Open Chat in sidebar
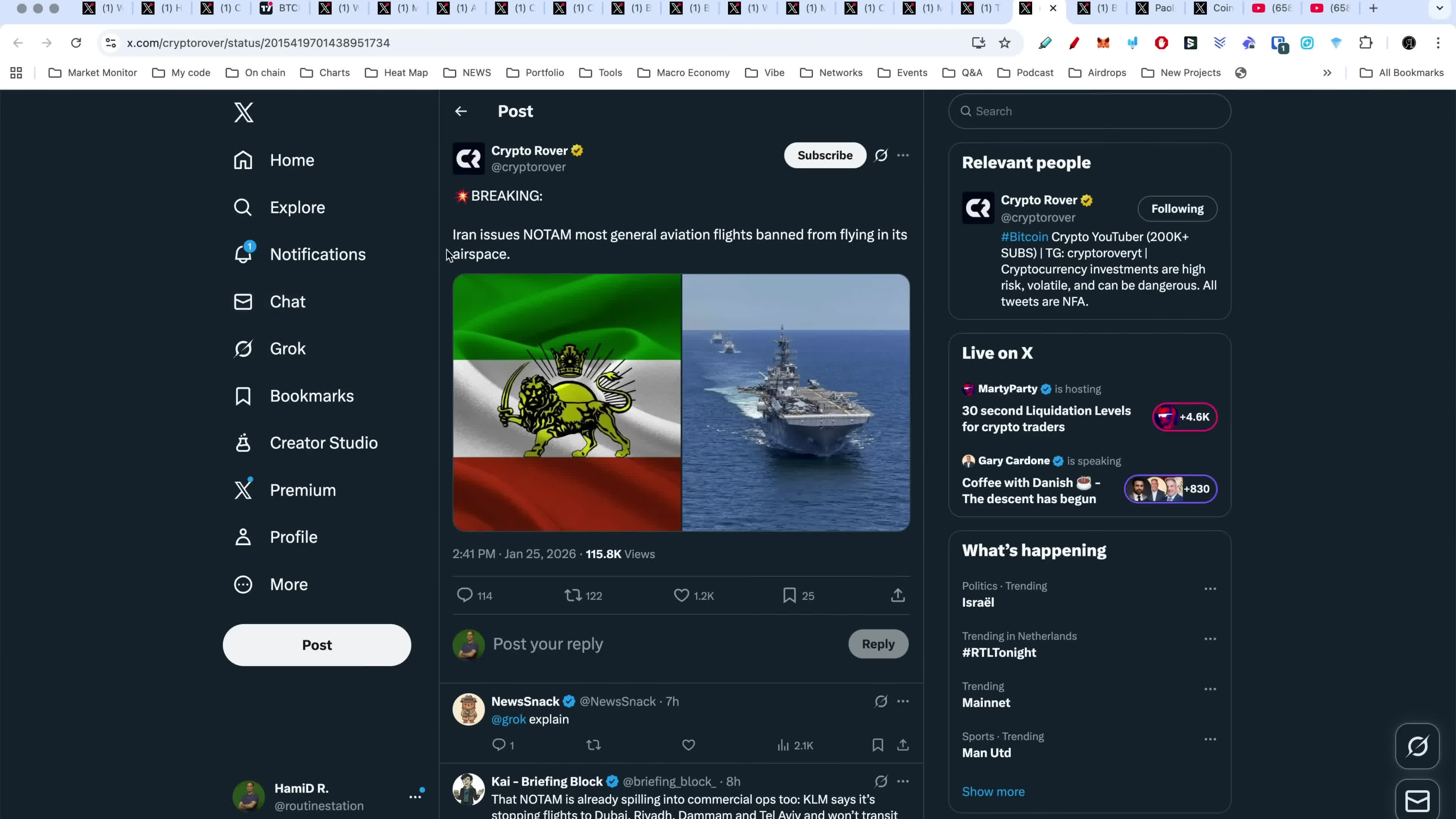The width and height of the screenshot is (1456, 819). (x=270, y=302)
